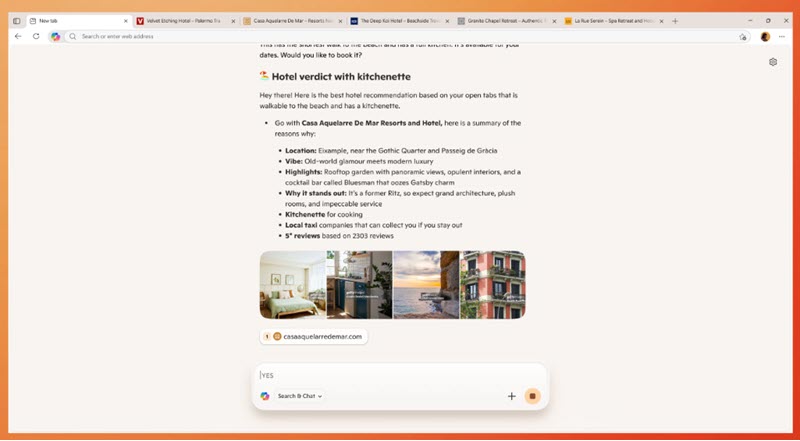Screen dimensions: 800x441
Task: Close the La Rue Serein tab
Action: coord(662,21)
